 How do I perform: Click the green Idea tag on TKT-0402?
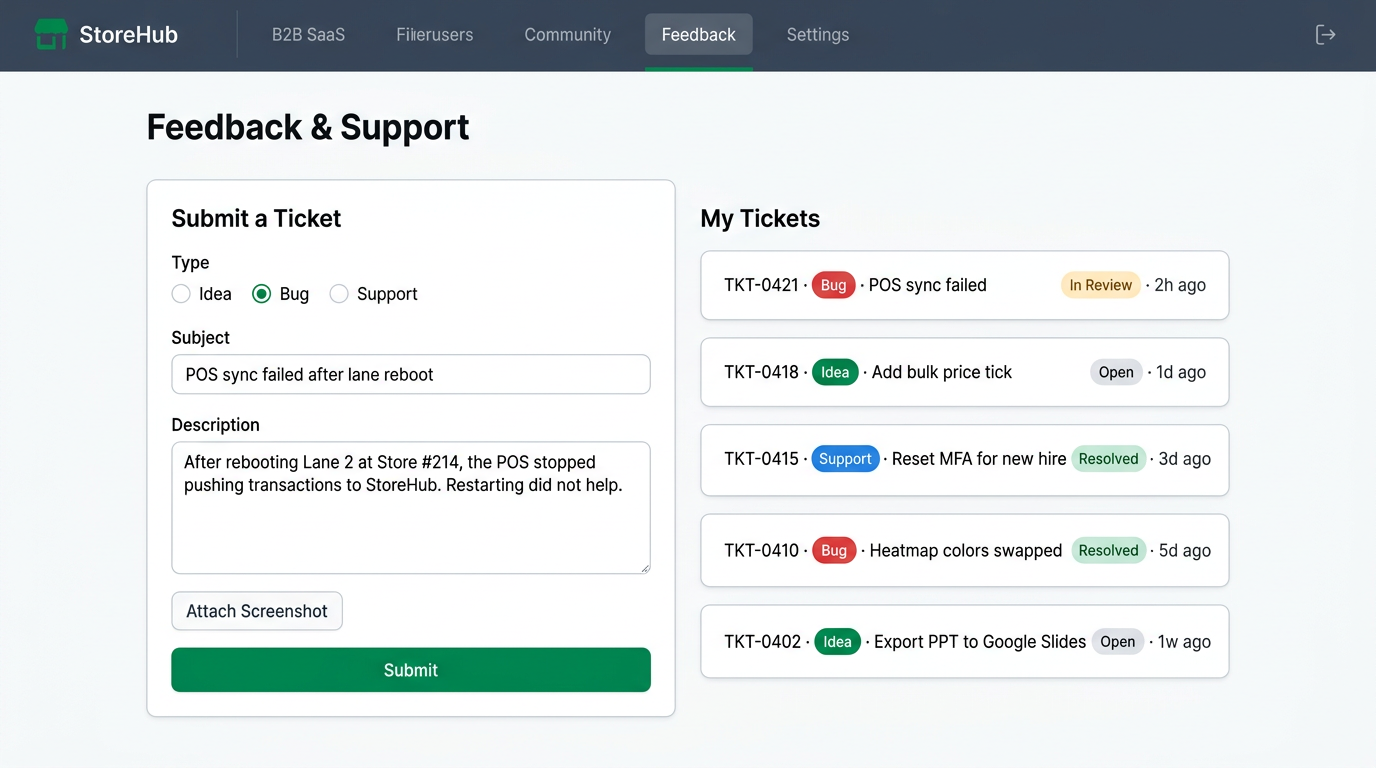pos(838,642)
